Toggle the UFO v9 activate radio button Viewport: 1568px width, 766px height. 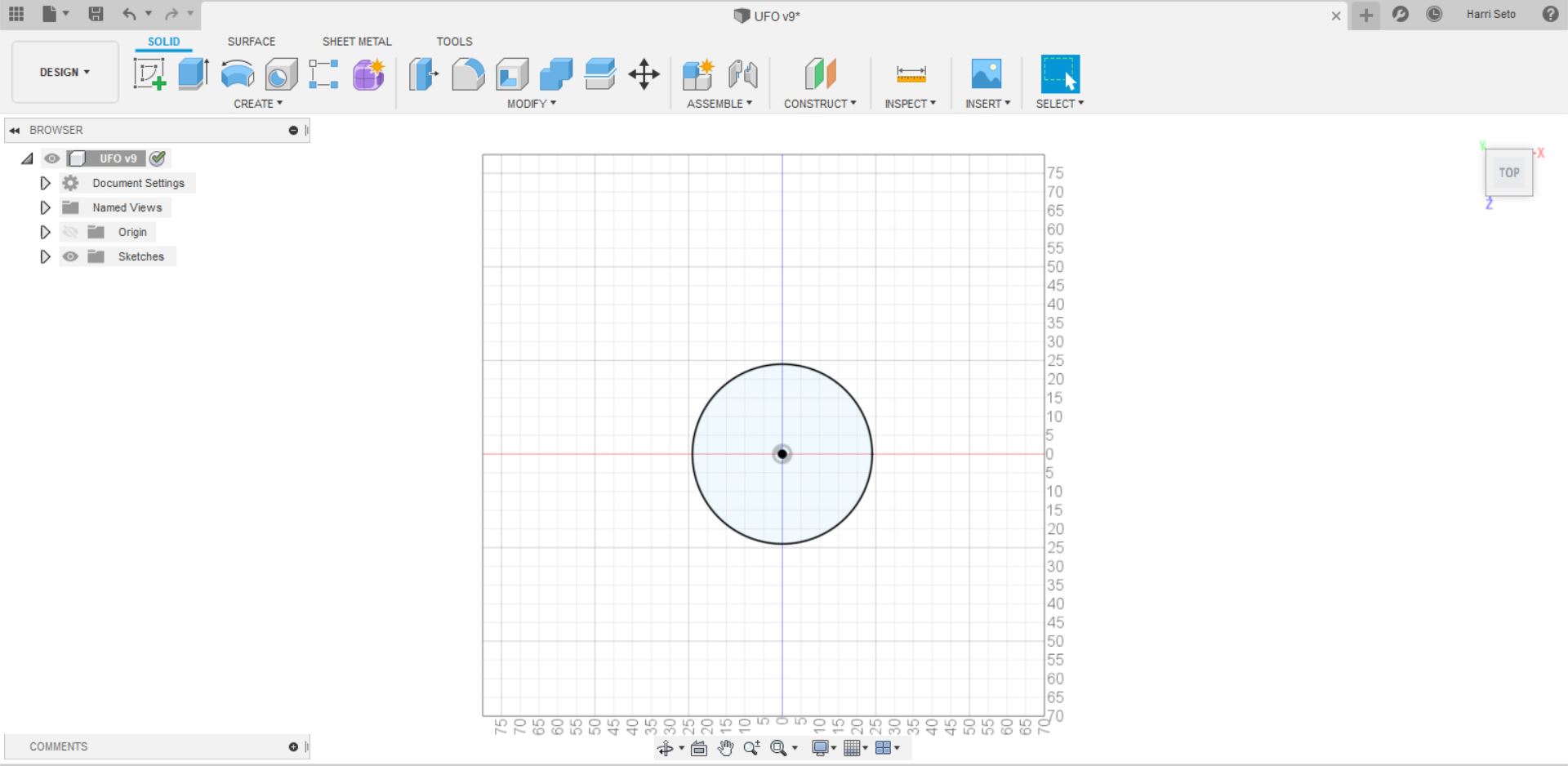158,158
